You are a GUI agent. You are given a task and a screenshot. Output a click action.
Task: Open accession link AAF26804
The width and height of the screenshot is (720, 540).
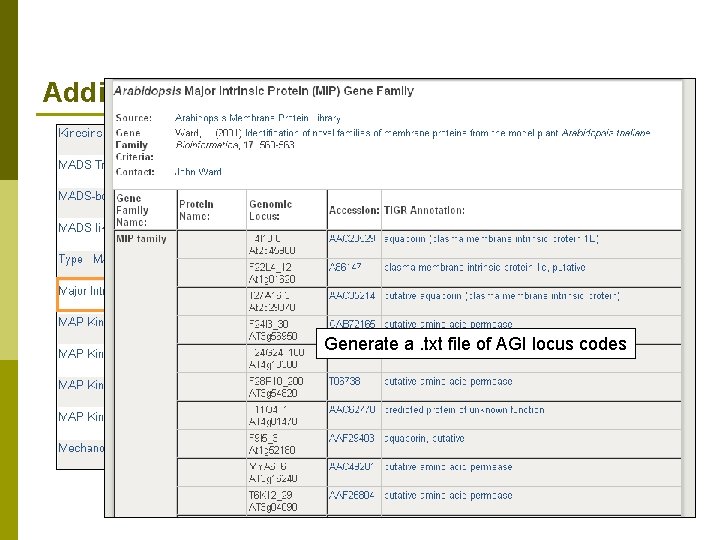coord(352,495)
